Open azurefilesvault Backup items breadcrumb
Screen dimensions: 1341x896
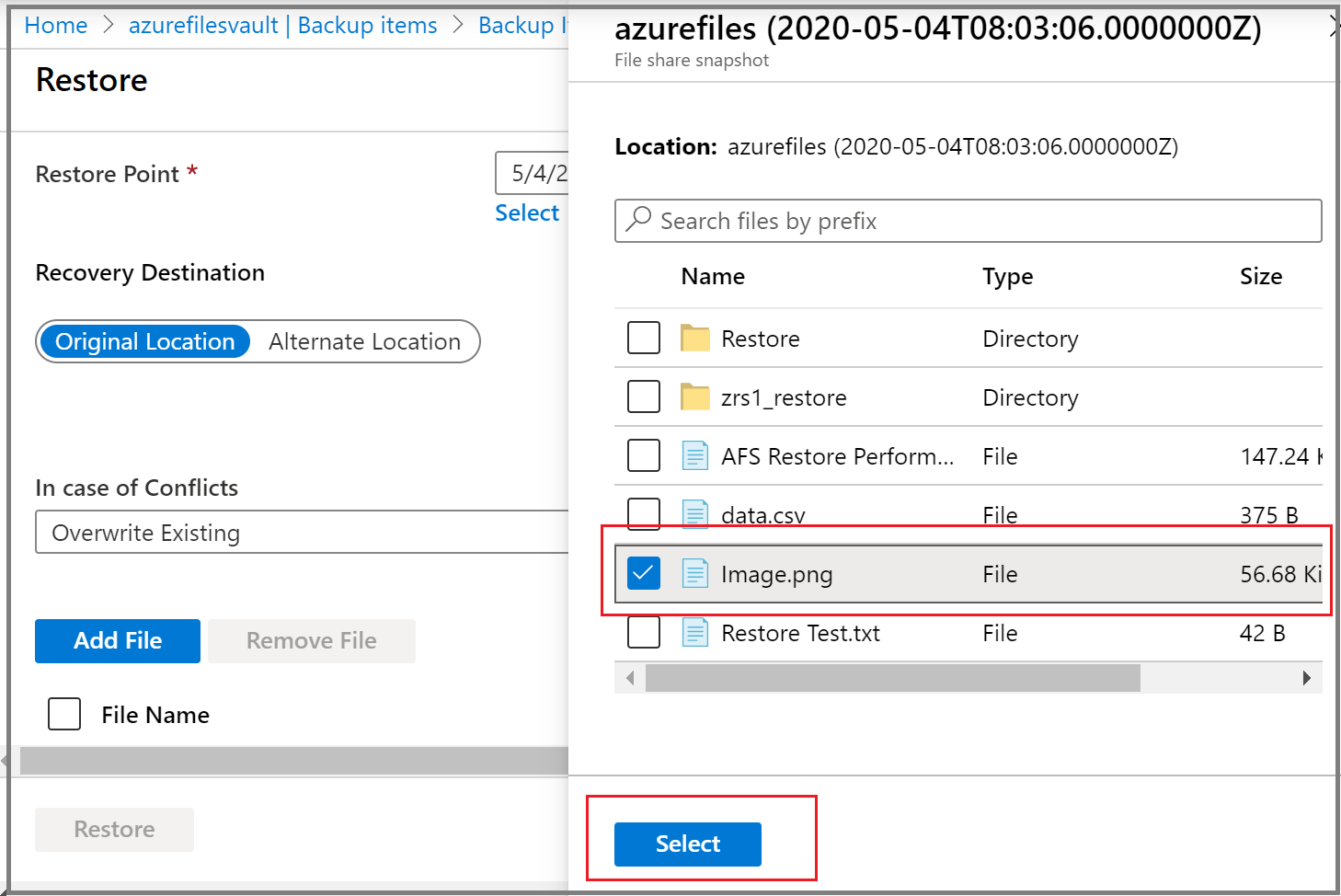coord(283,25)
